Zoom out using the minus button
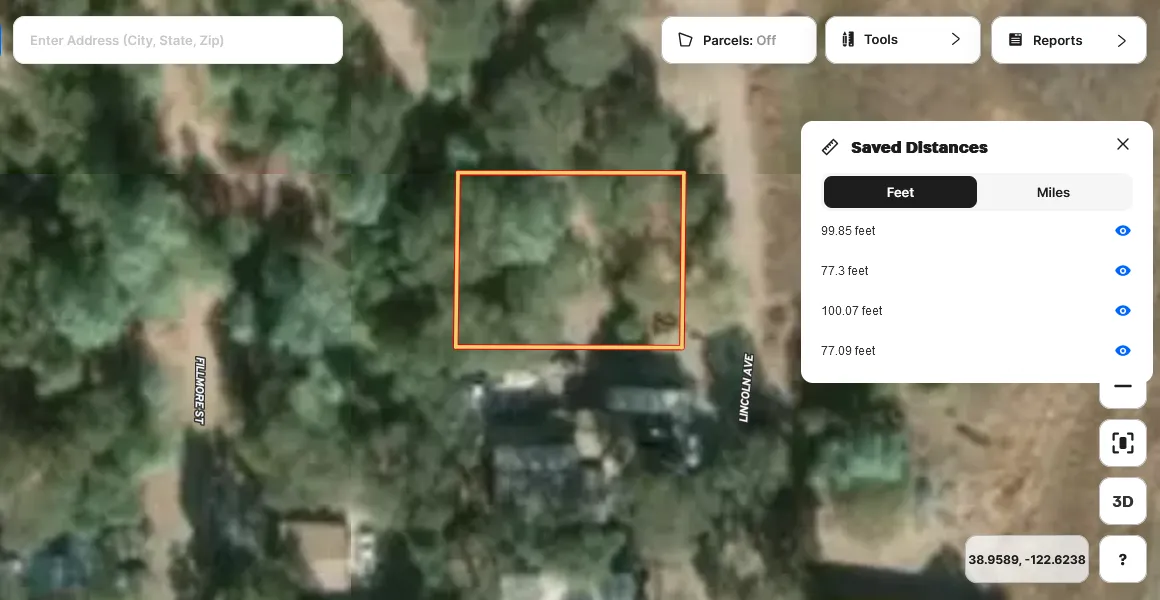 [1122, 387]
